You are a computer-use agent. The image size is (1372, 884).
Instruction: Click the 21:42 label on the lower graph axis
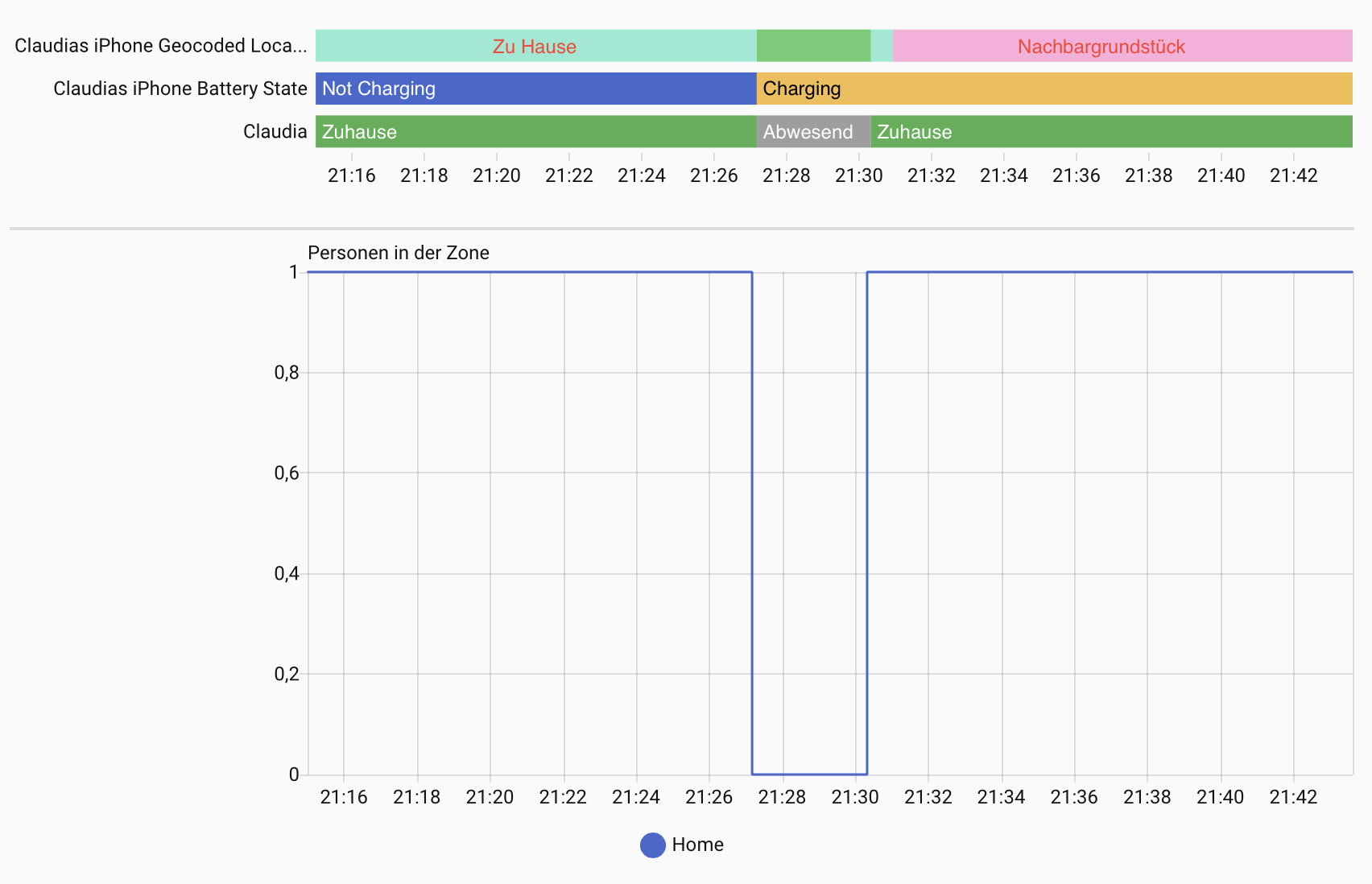[1292, 797]
